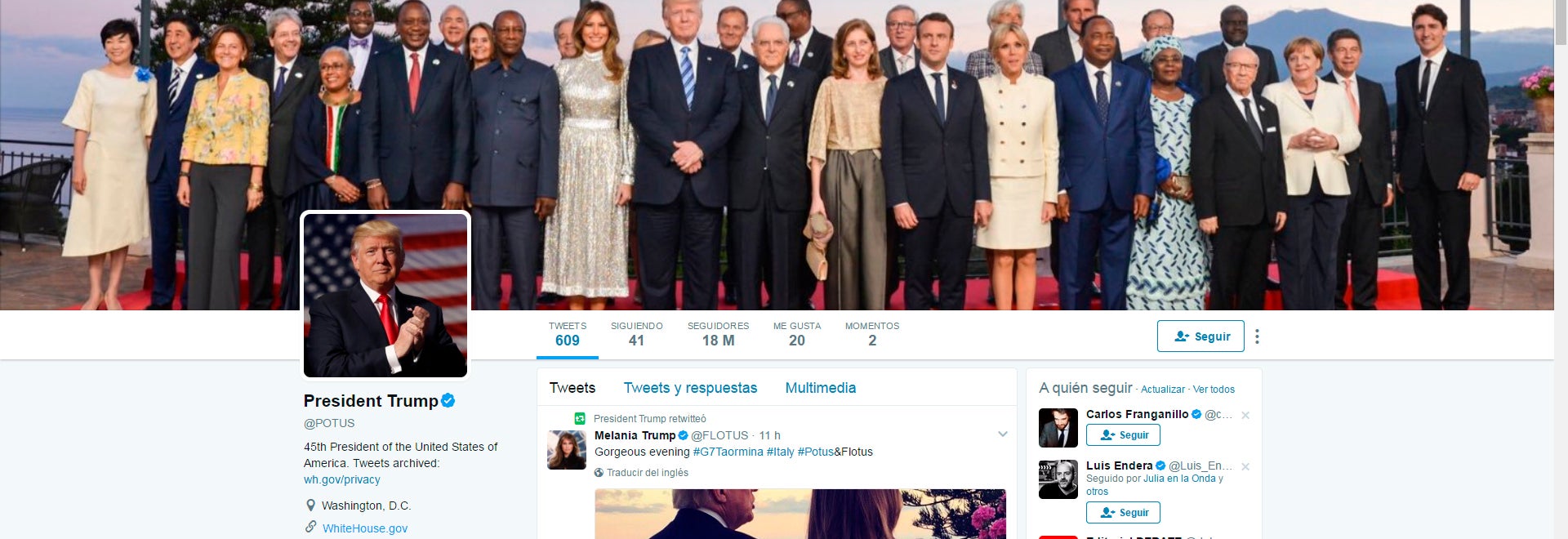Click the #G7Taormina hashtag
The image size is (1568, 539).
(728, 452)
